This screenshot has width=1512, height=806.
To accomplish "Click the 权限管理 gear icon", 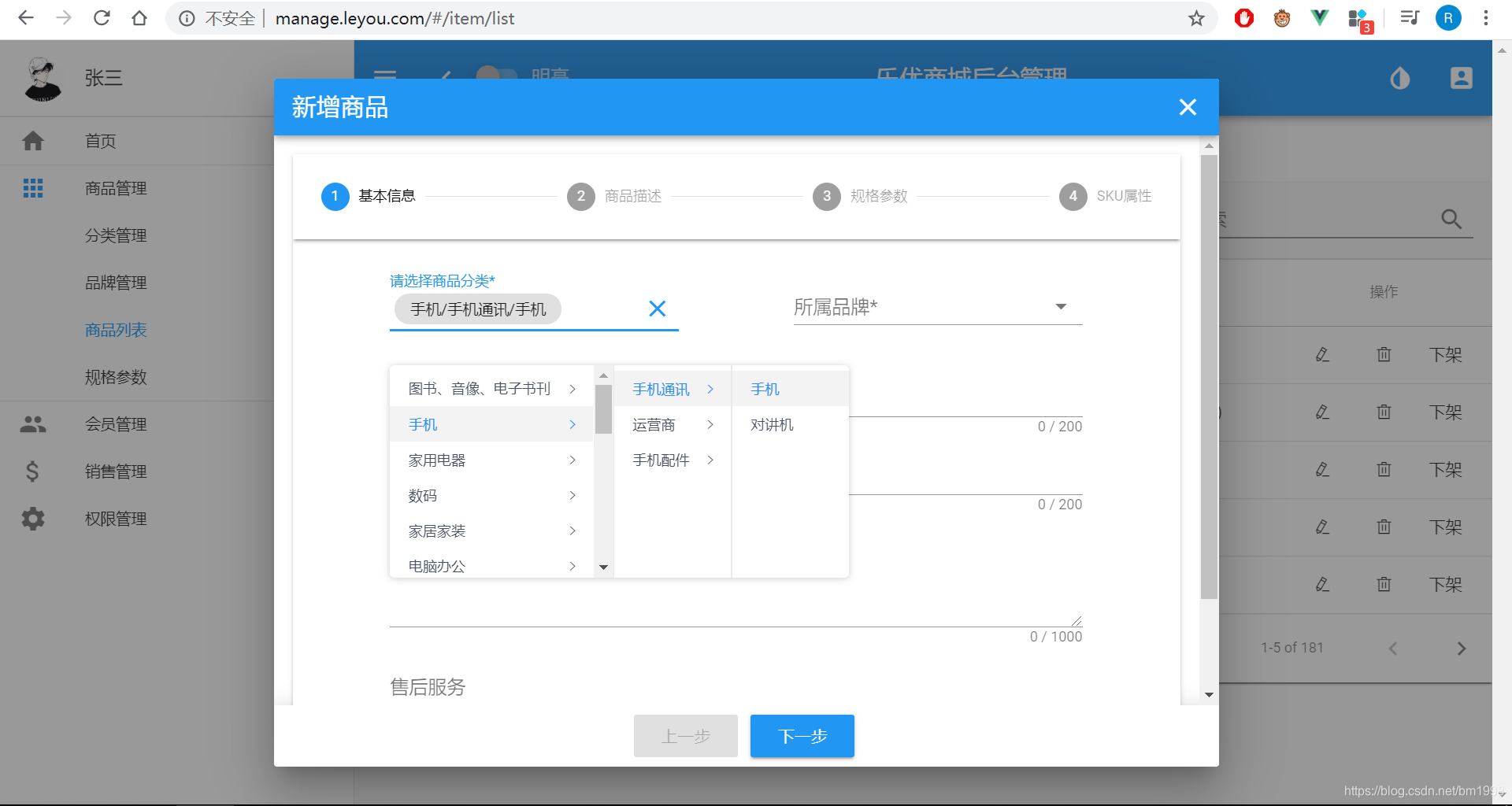I will click(33, 519).
